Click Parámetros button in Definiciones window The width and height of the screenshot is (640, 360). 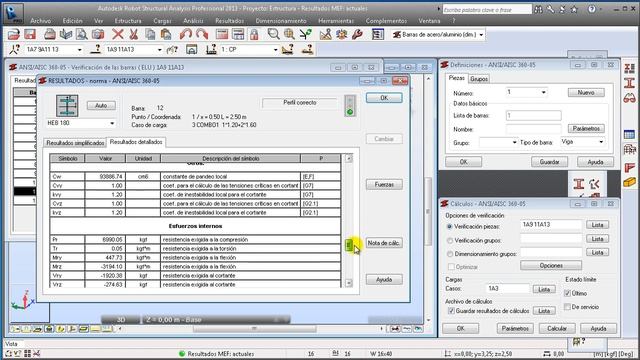[x=586, y=129]
